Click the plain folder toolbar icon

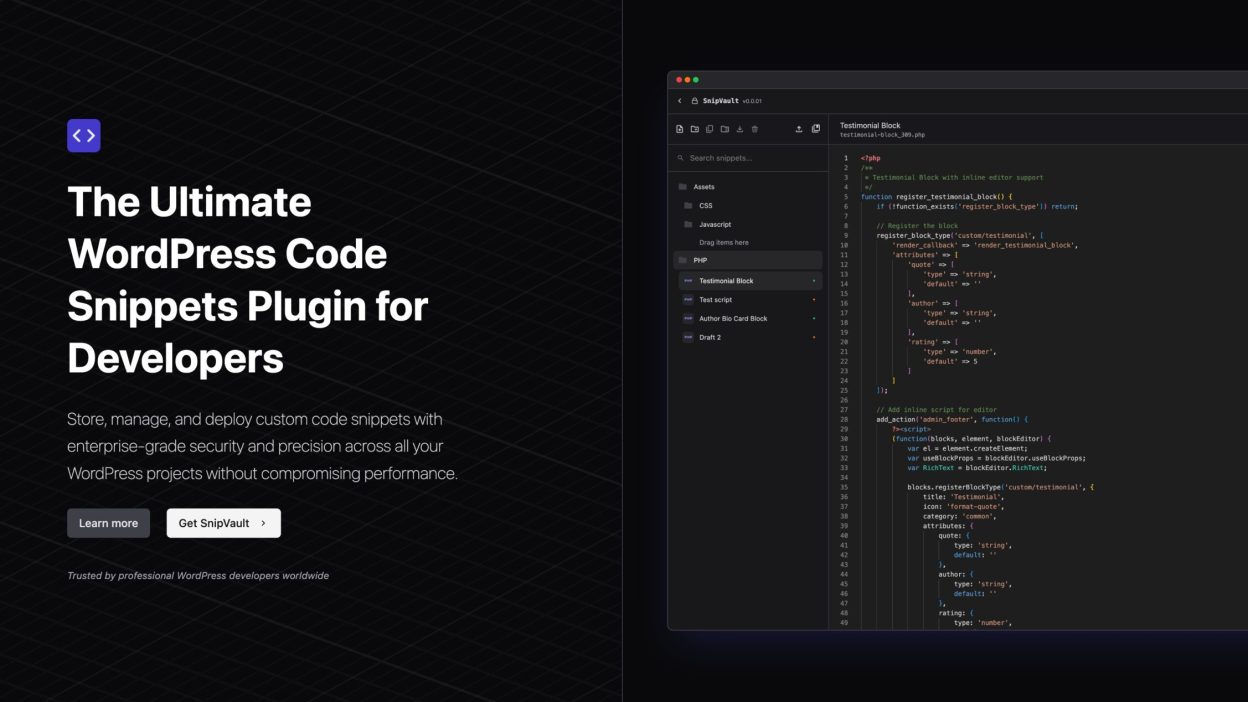pos(725,129)
